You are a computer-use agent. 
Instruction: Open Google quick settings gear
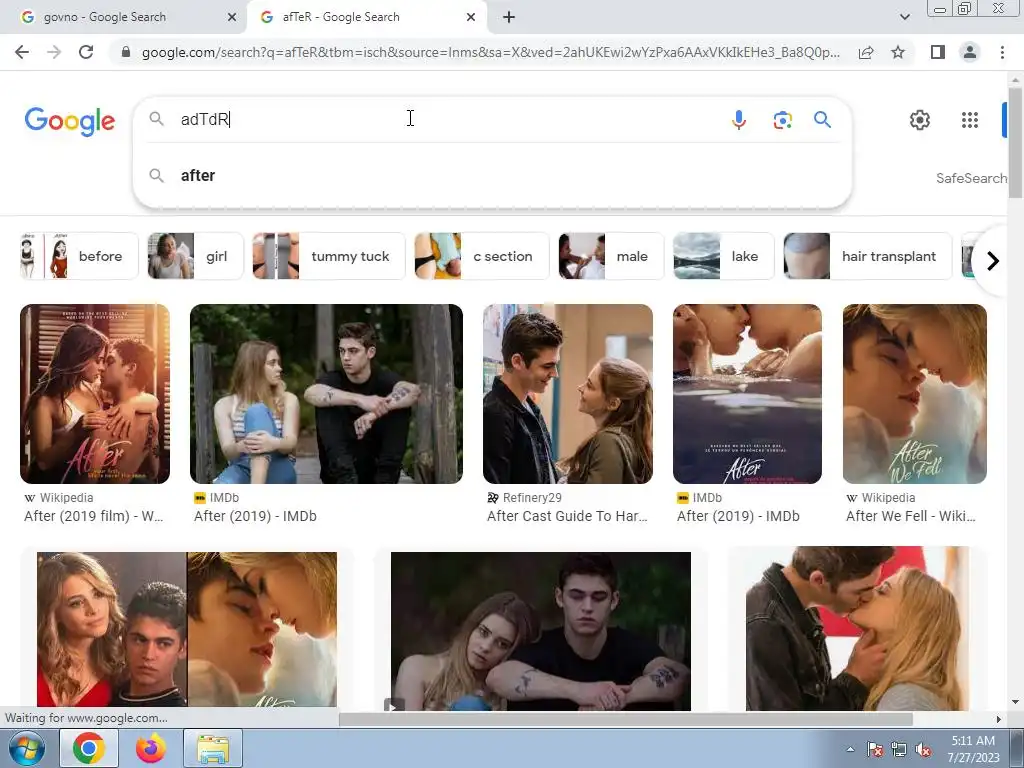point(920,120)
